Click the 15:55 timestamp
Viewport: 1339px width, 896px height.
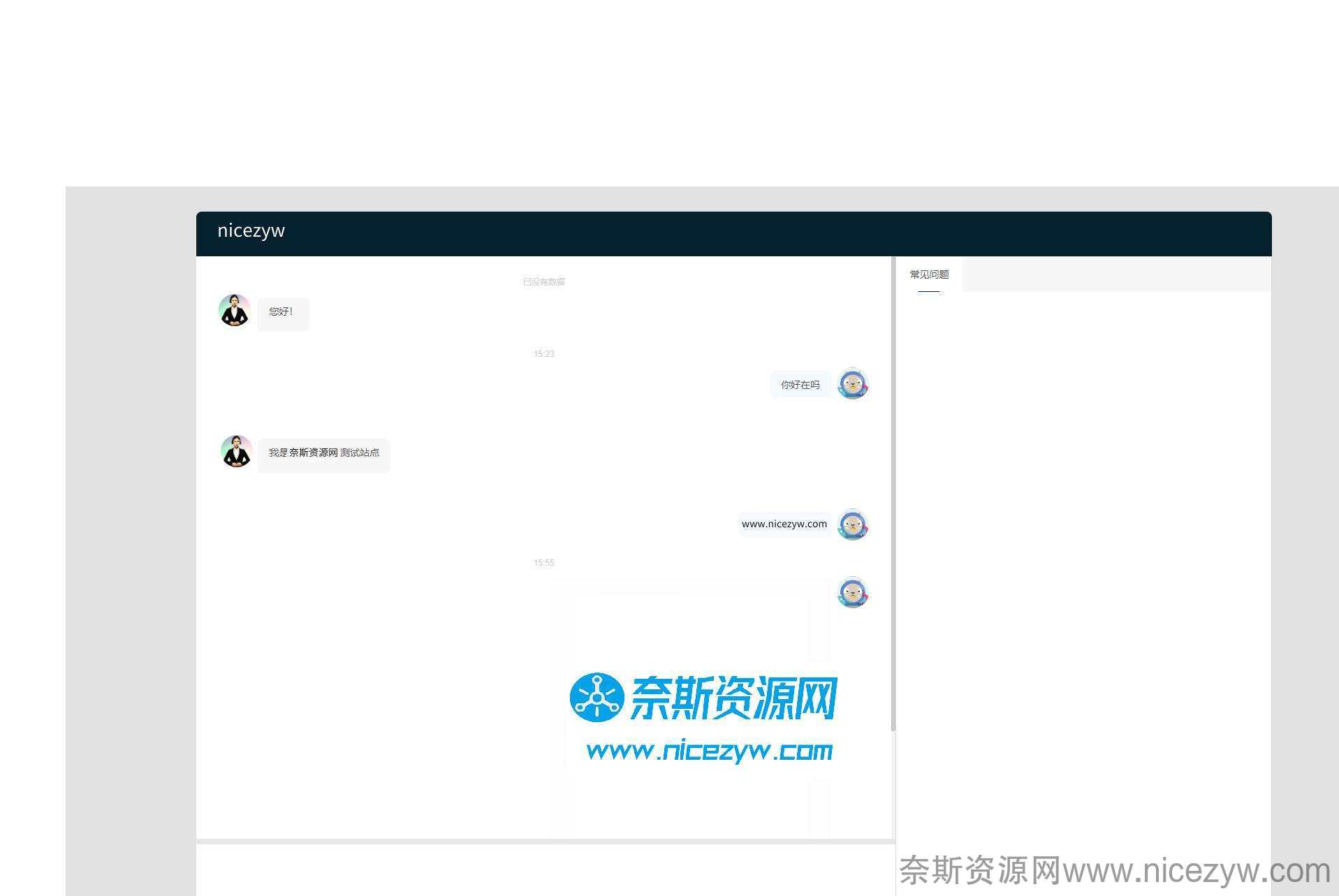pyautogui.click(x=544, y=562)
